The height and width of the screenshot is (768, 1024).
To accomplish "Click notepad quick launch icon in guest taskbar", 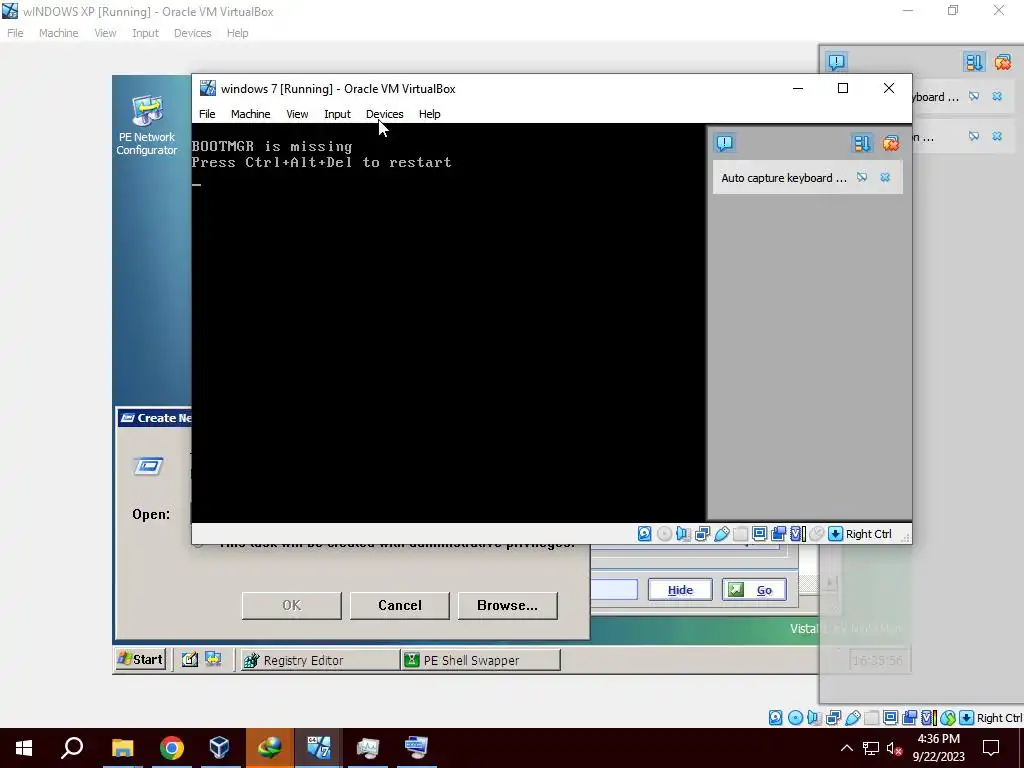I will coord(189,660).
